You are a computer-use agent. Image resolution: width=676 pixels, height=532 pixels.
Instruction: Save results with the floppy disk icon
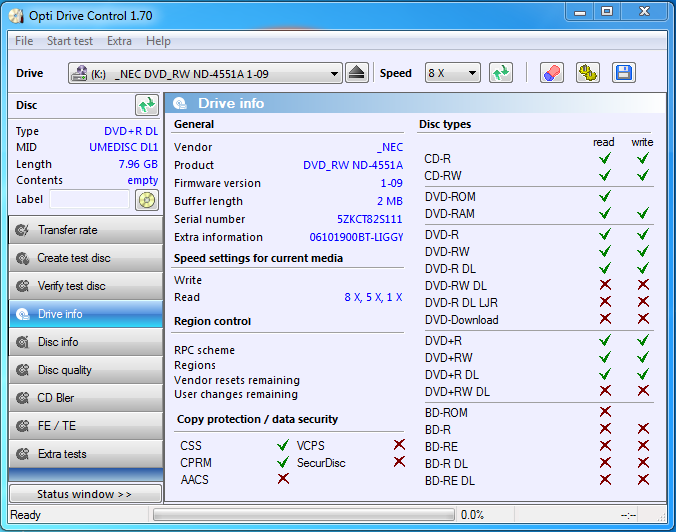pos(623,73)
